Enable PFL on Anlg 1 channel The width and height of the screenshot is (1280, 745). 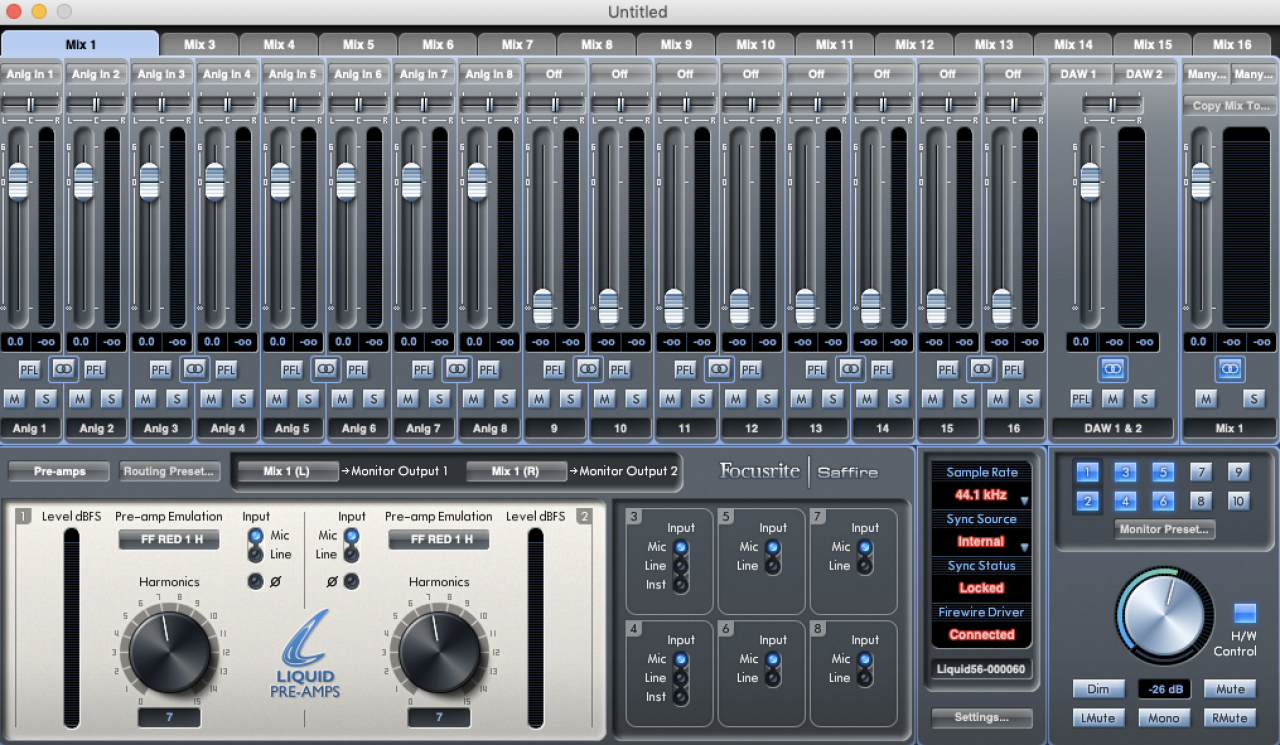tap(29, 370)
